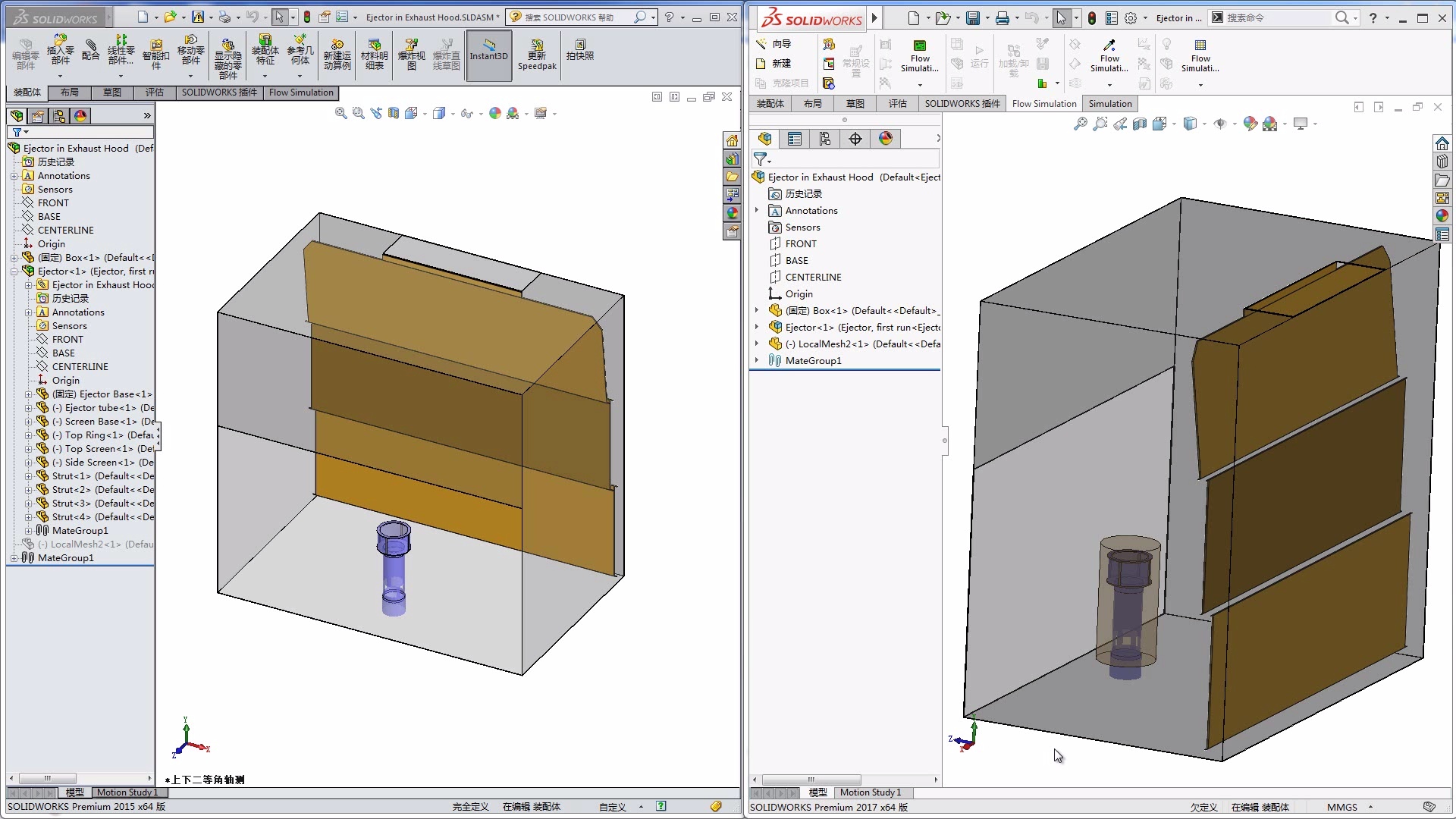Click the Zoom to Fit magnifier icon
This screenshot has height=819, width=1456.
[340, 112]
